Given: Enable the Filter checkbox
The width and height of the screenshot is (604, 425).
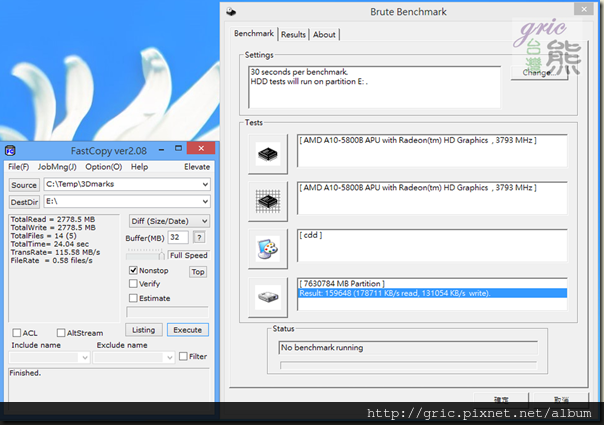Looking at the screenshot, I should pyautogui.click(x=183, y=356).
